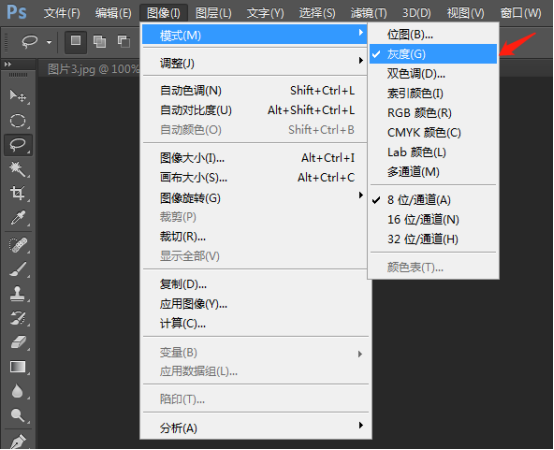Open tool preset picker dropdown arrow
Screen dimensions: 554x450
pyautogui.click(x=49, y=42)
